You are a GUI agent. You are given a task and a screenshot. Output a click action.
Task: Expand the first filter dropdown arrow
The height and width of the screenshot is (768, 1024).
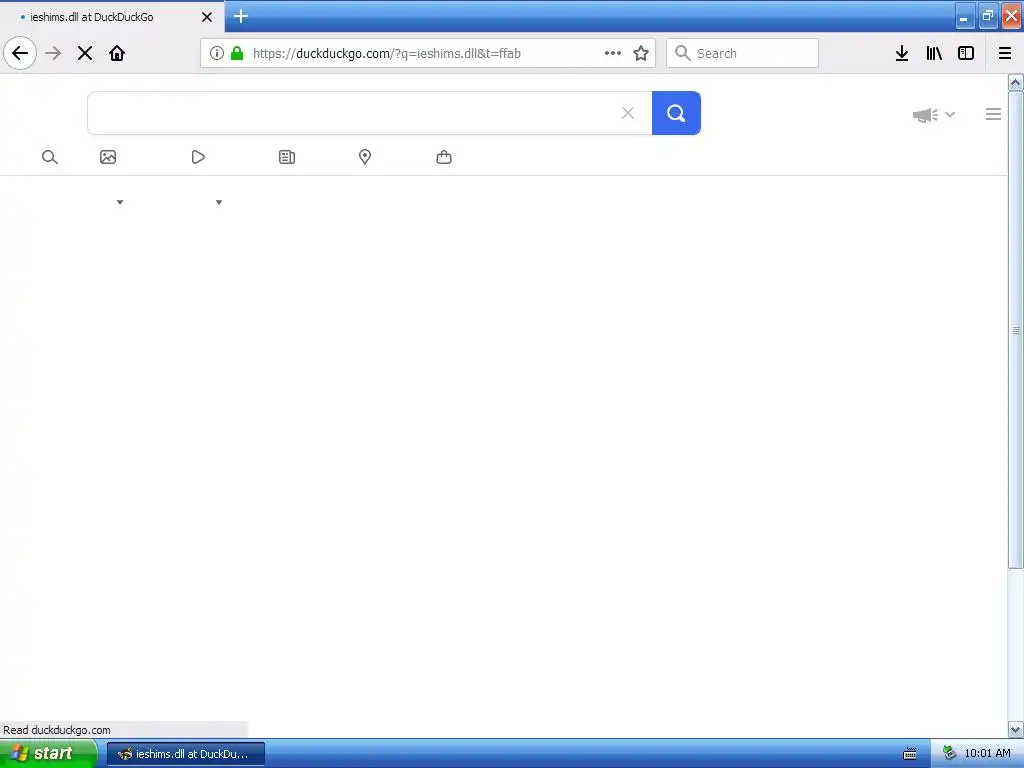(x=120, y=202)
